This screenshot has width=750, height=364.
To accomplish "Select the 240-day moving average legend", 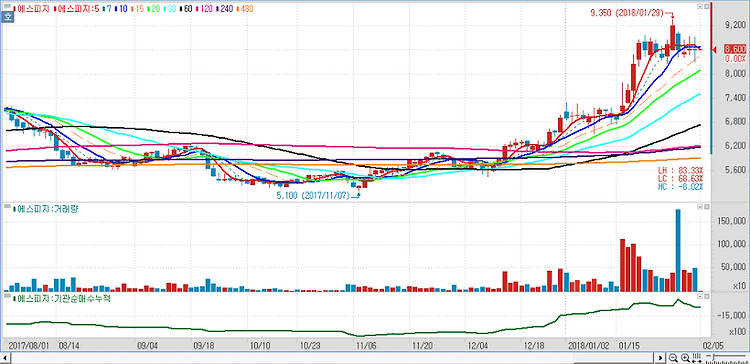I will (x=225, y=9).
